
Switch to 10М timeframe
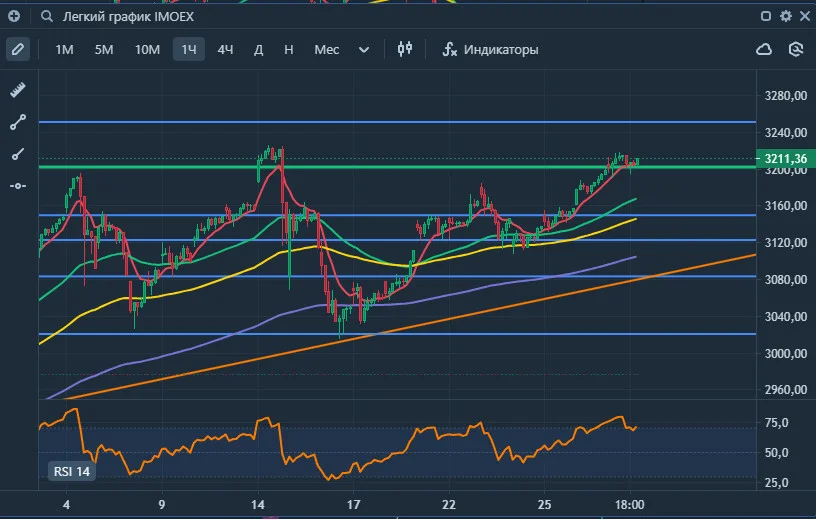[x=147, y=49]
